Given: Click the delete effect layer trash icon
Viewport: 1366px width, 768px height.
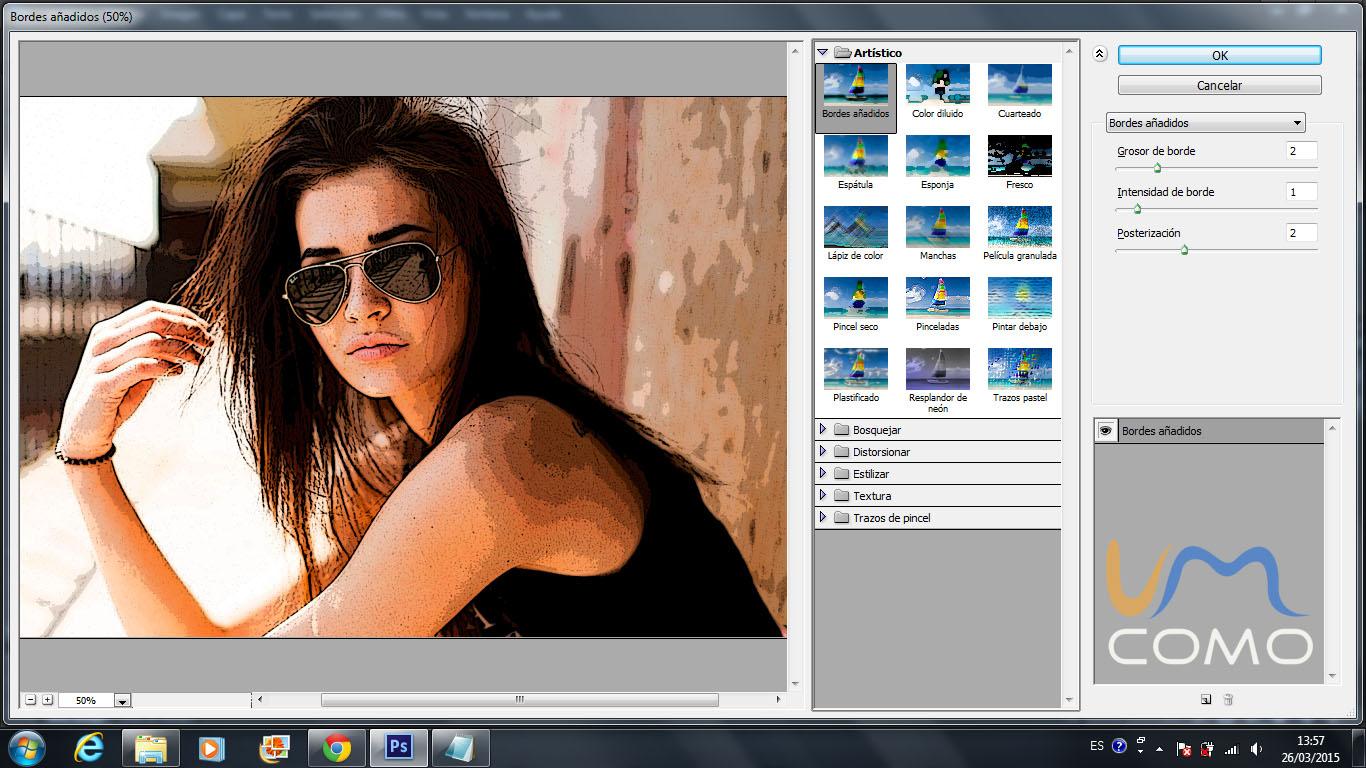Looking at the screenshot, I should pyautogui.click(x=1228, y=700).
